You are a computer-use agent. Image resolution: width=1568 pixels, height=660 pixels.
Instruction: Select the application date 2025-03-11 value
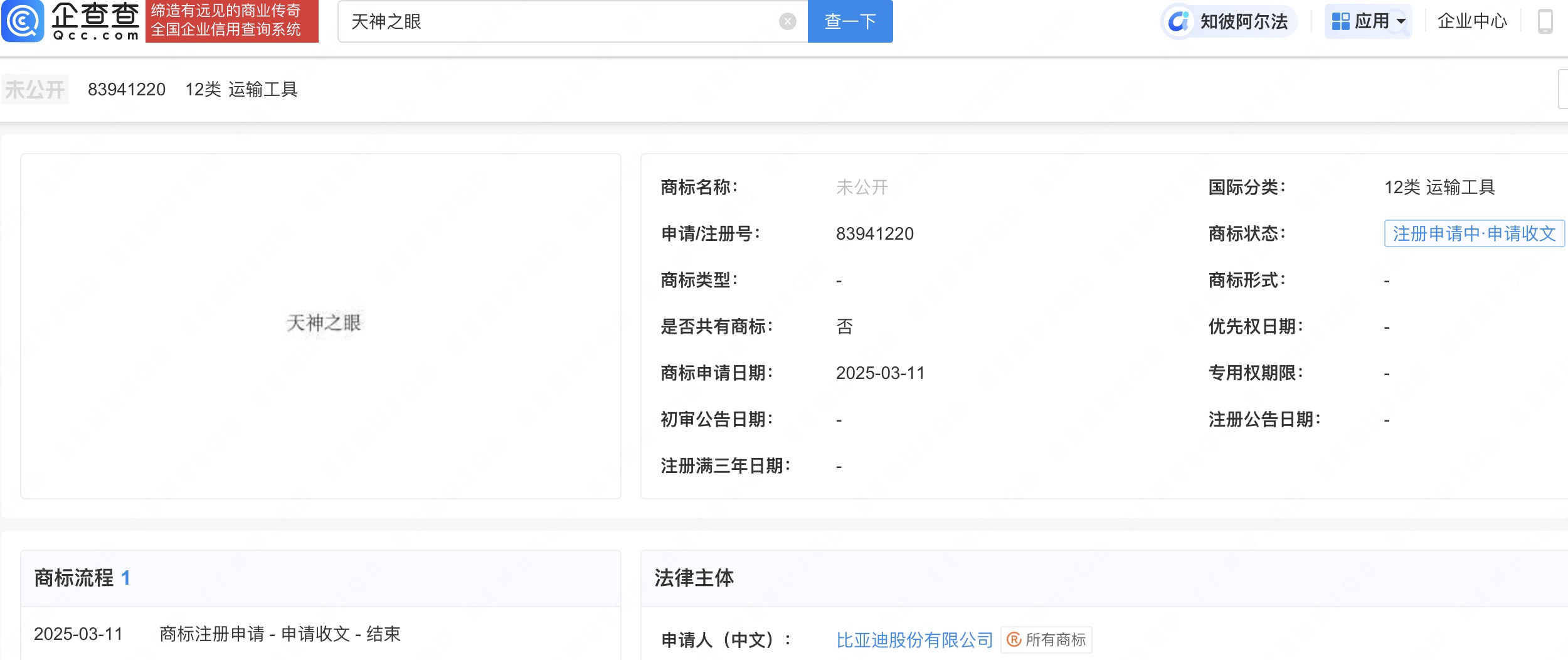[x=881, y=373]
